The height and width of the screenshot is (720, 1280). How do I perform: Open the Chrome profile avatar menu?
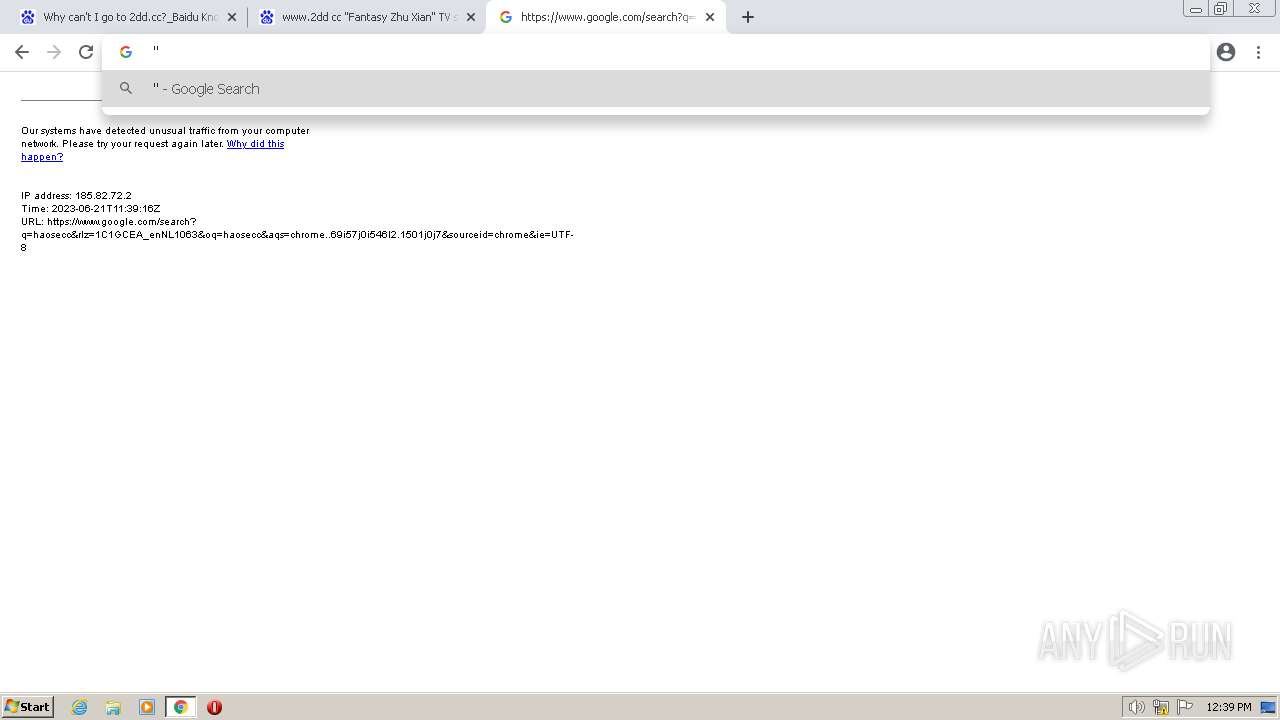click(x=1226, y=52)
